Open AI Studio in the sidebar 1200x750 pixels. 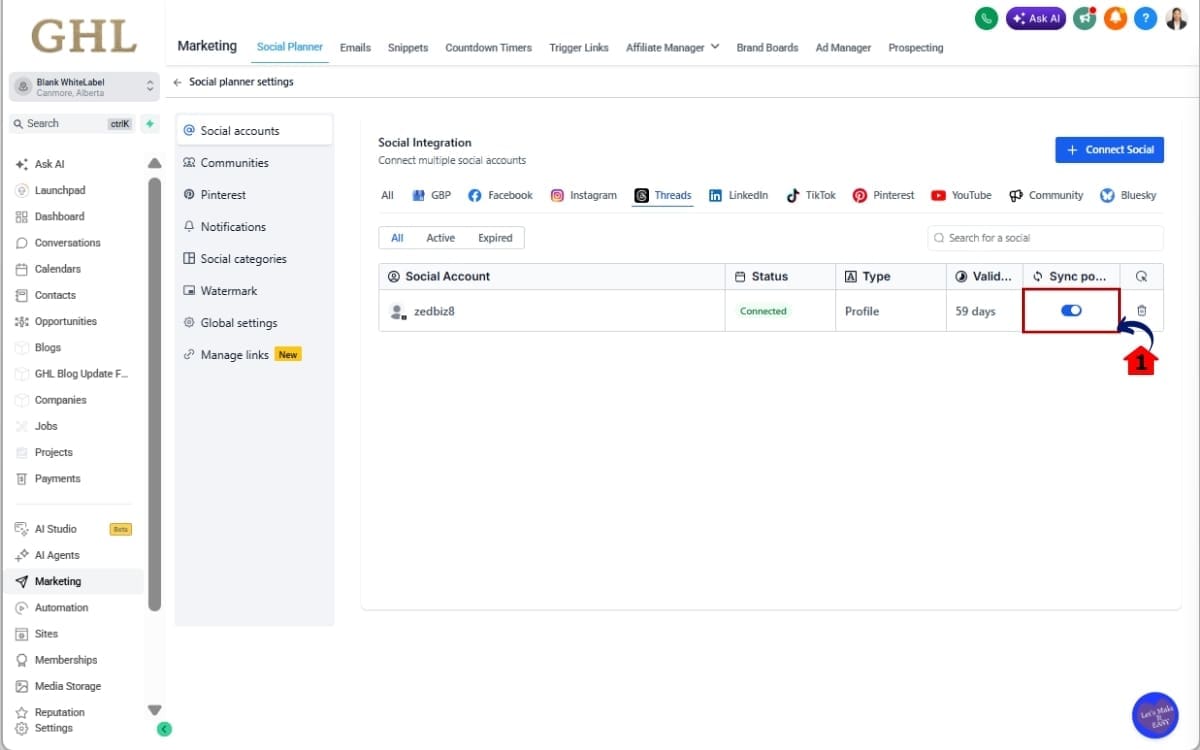point(55,529)
